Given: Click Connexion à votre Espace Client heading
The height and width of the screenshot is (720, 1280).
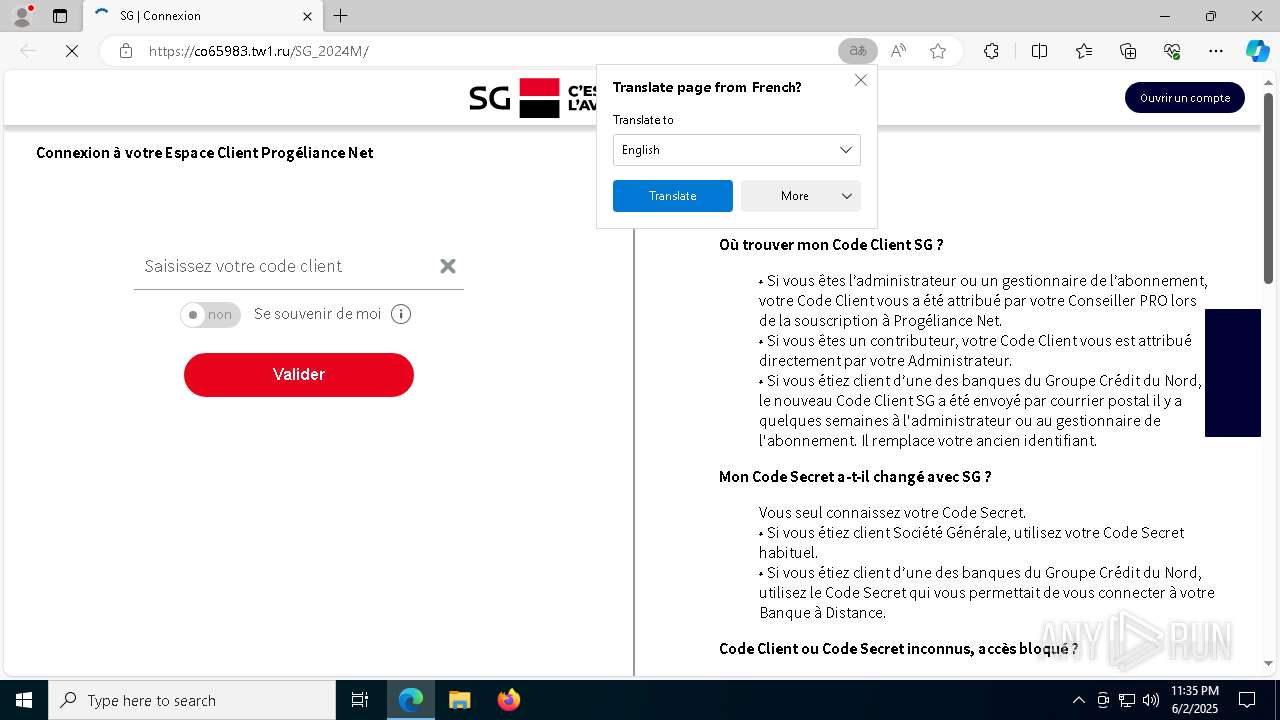Looking at the screenshot, I should pos(204,153).
